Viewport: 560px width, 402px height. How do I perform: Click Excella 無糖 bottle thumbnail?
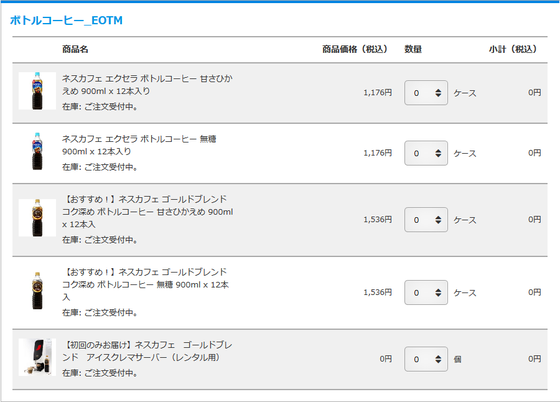coord(37,151)
